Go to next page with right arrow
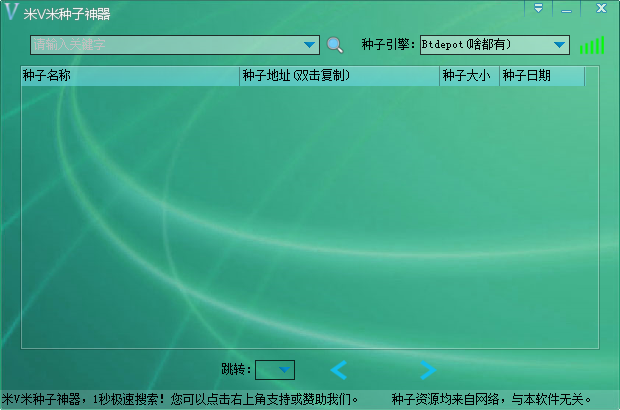Screen dimensions: 620x410 [427, 371]
